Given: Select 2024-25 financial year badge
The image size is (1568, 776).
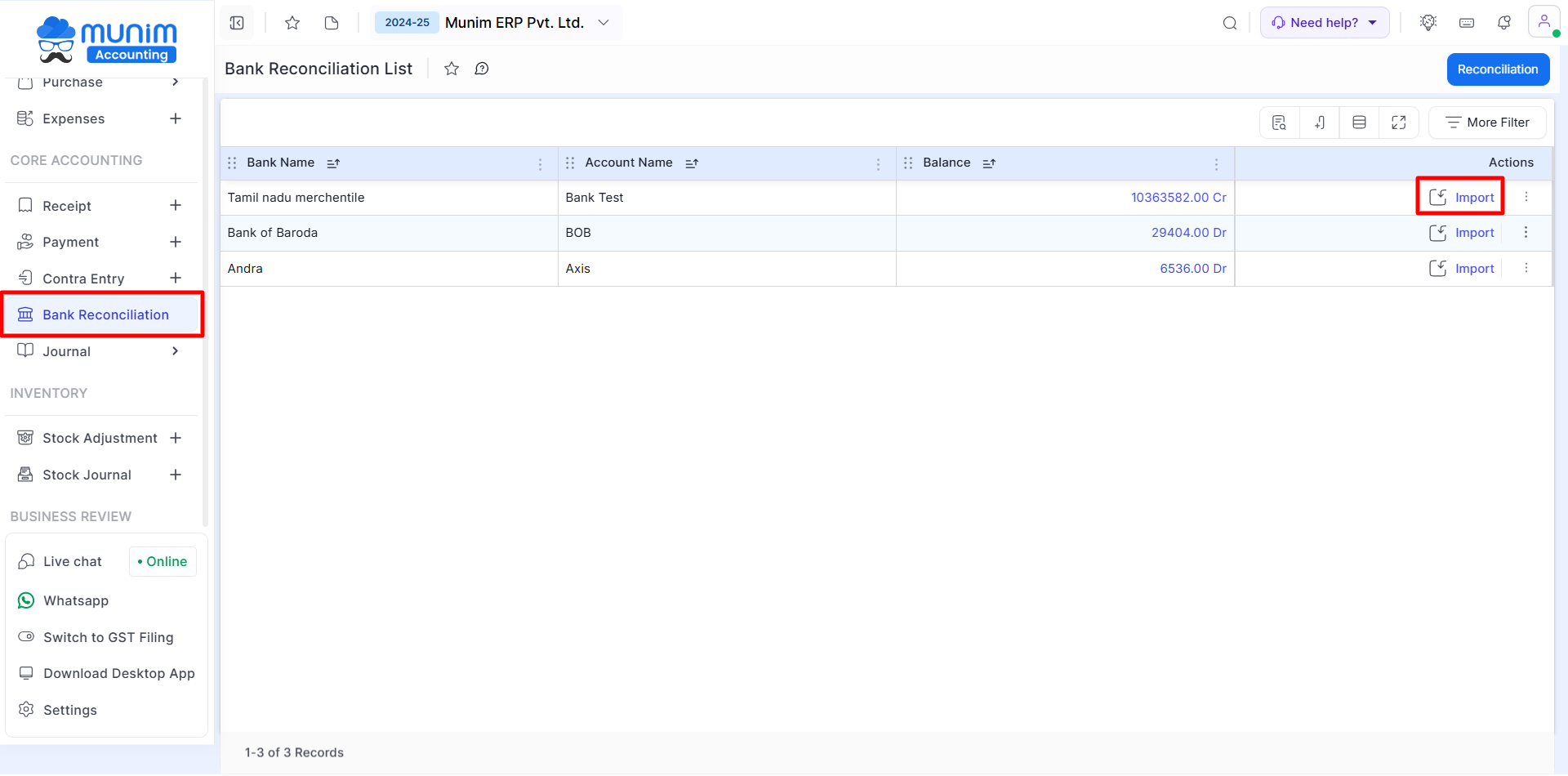Looking at the screenshot, I should [x=407, y=23].
